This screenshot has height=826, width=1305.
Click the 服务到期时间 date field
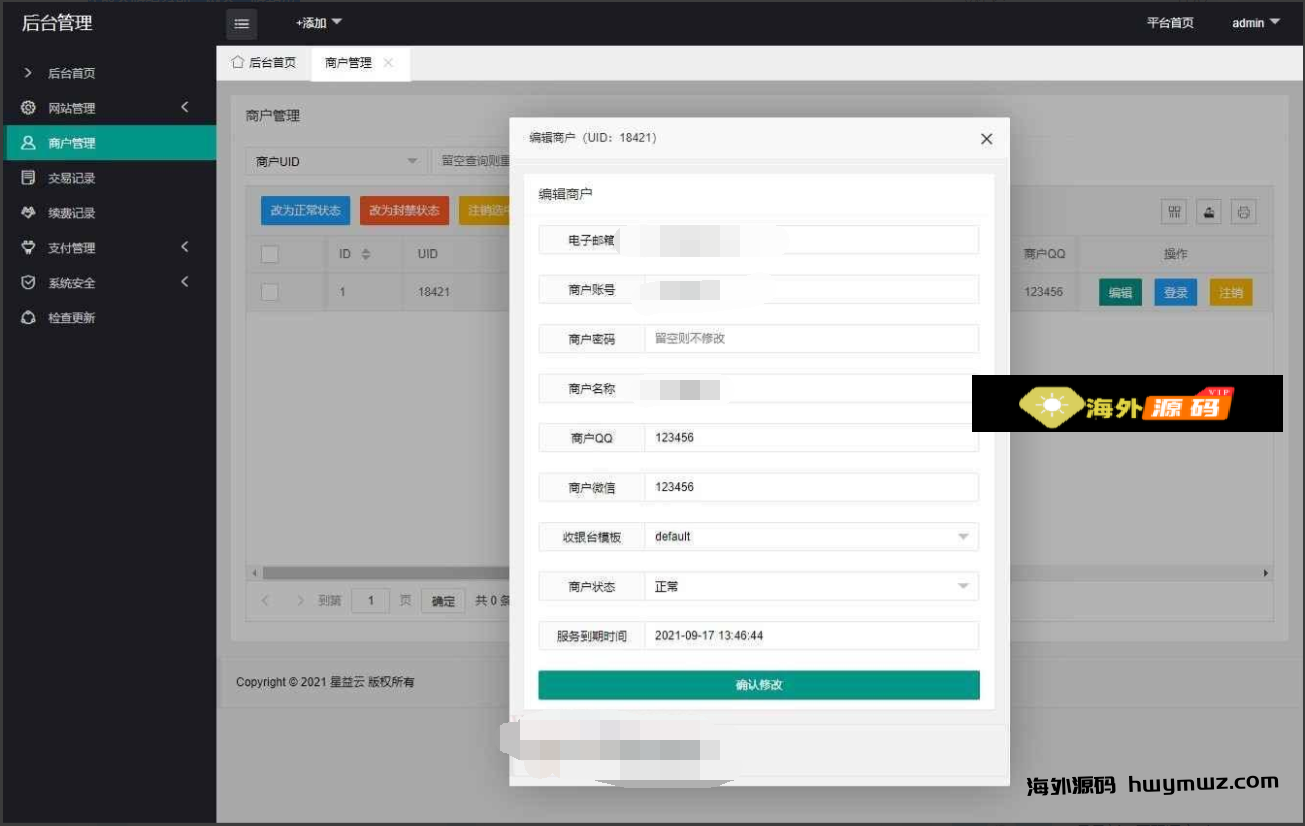coord(811,636)
